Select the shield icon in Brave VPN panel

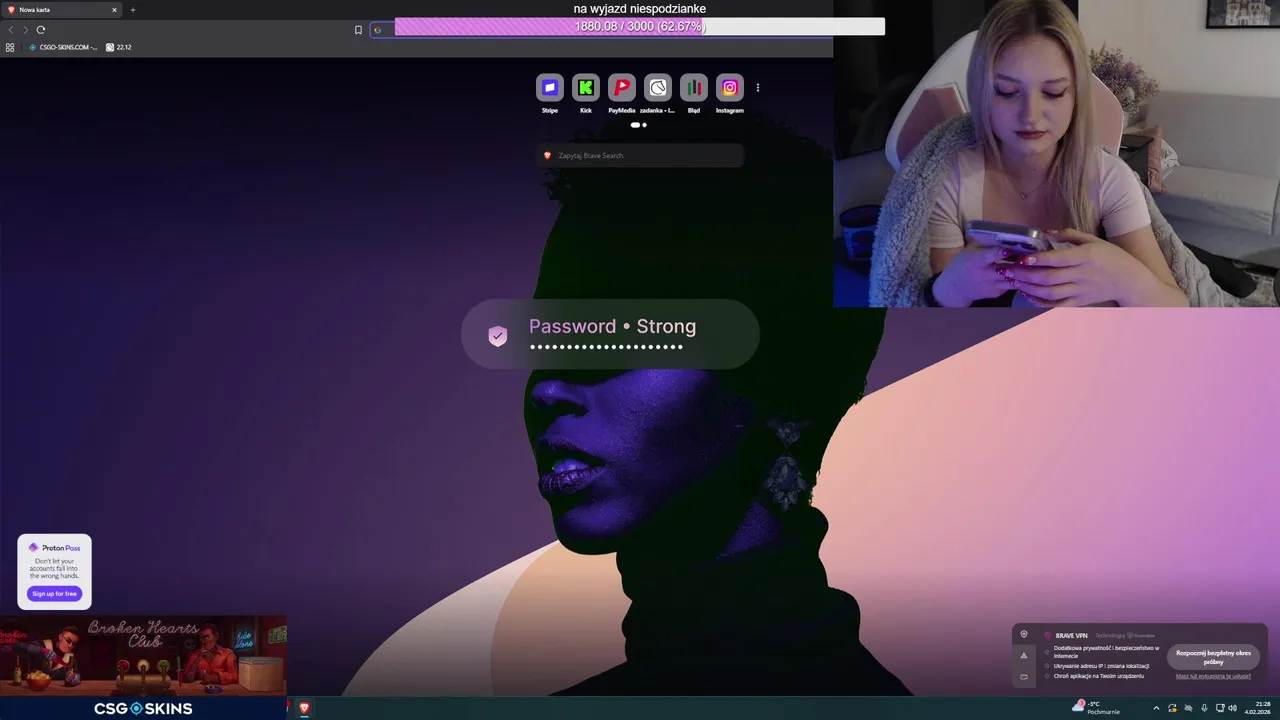(1023, 634)
